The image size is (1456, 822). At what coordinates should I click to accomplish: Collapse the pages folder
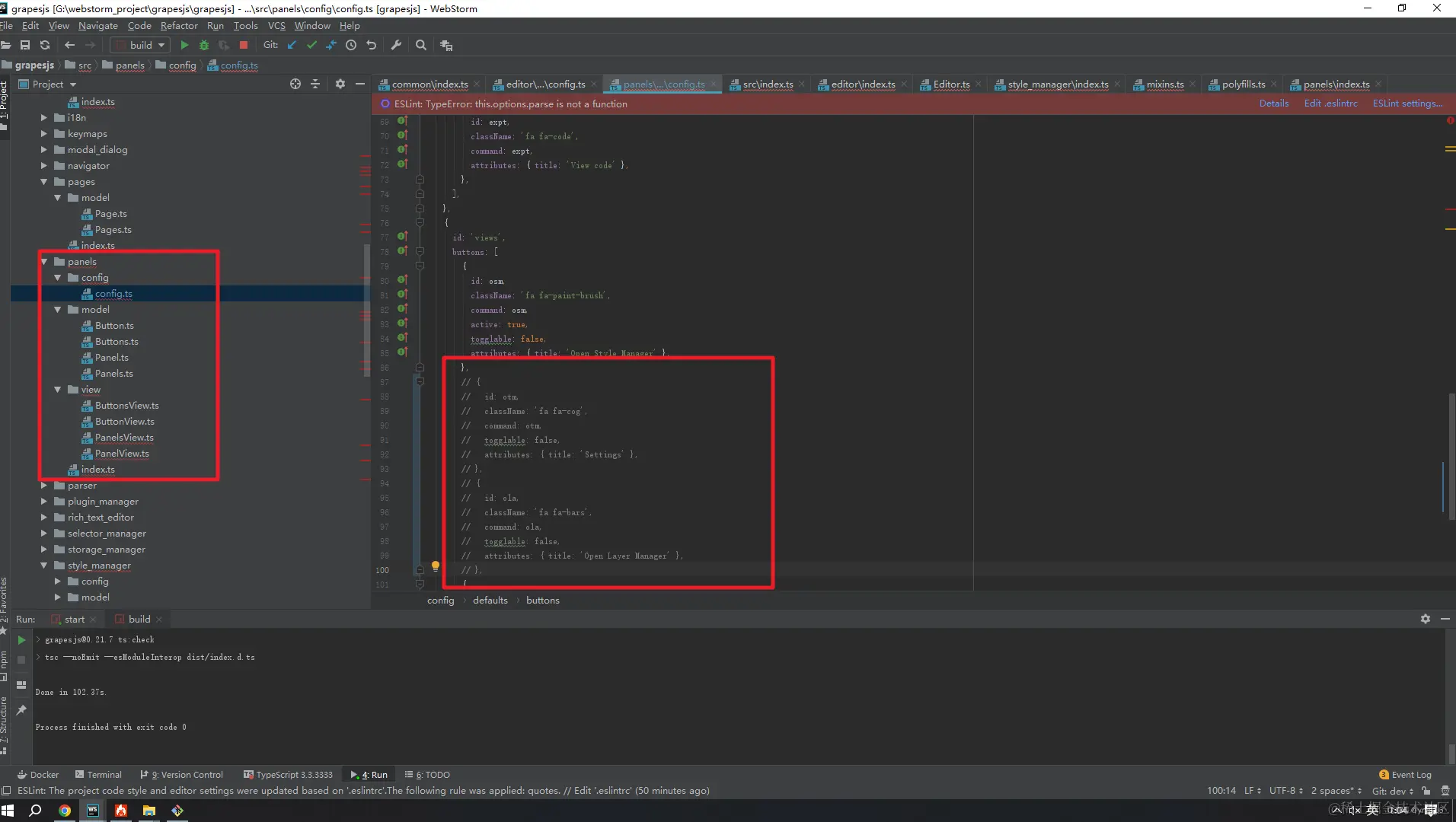(x=44, y=182)
